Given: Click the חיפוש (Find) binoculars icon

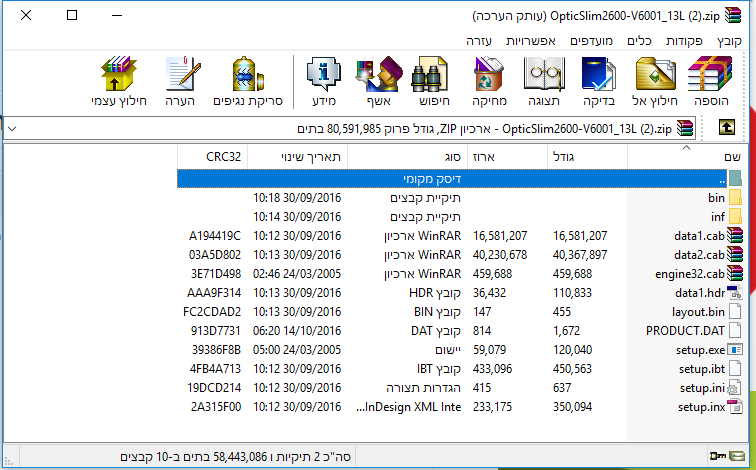Looking at the screenshot, I should pos(430,74).
